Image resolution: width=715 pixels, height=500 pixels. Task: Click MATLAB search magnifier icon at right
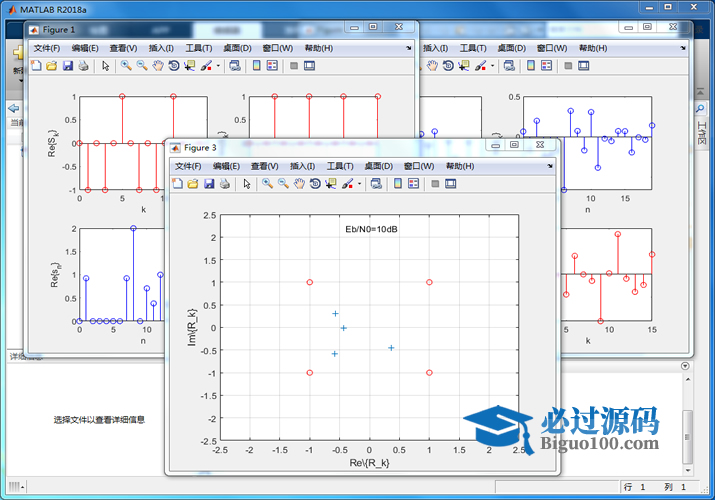[700, 108]
